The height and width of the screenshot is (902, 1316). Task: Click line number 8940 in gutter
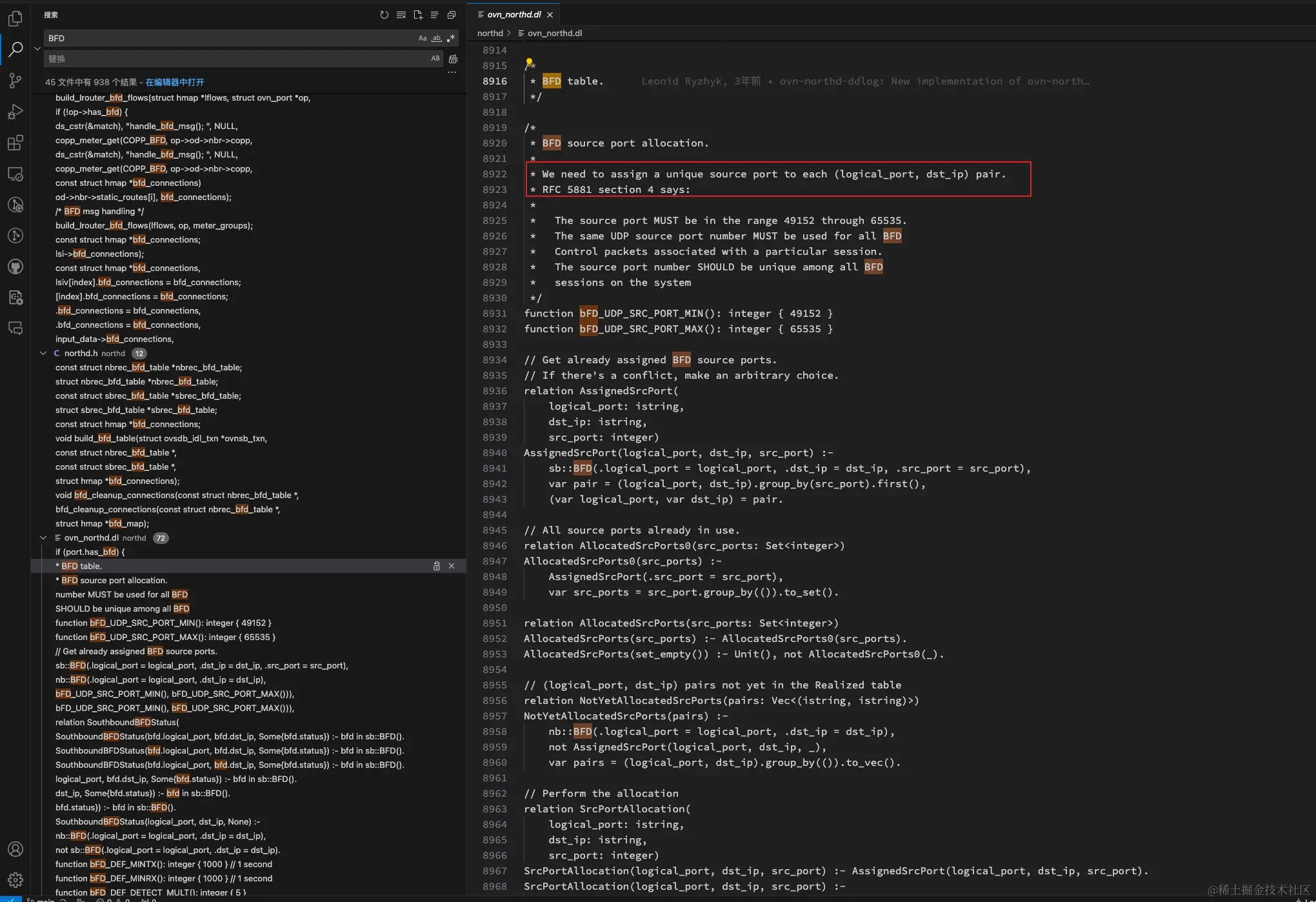(x=494, y=453)
